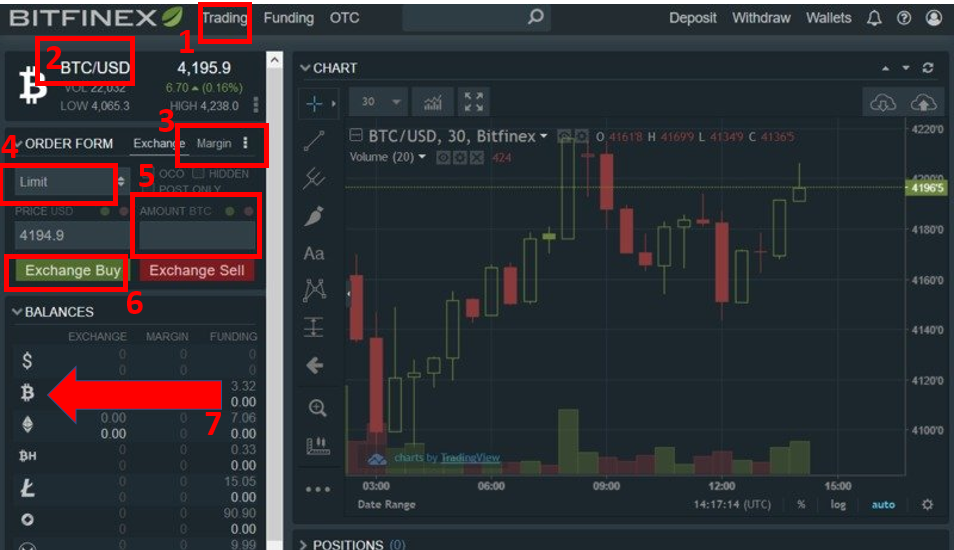Select the trend line drawing tool
954x550 pixels.
pos(315,141)
